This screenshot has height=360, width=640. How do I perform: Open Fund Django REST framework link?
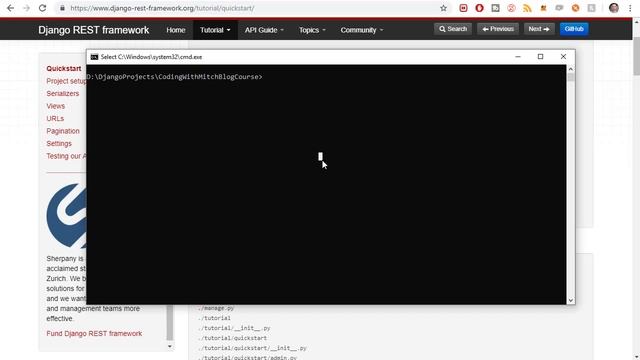click(94, 333)
